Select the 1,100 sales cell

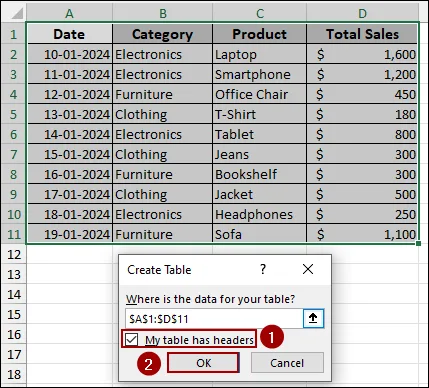tap(362, 234)
